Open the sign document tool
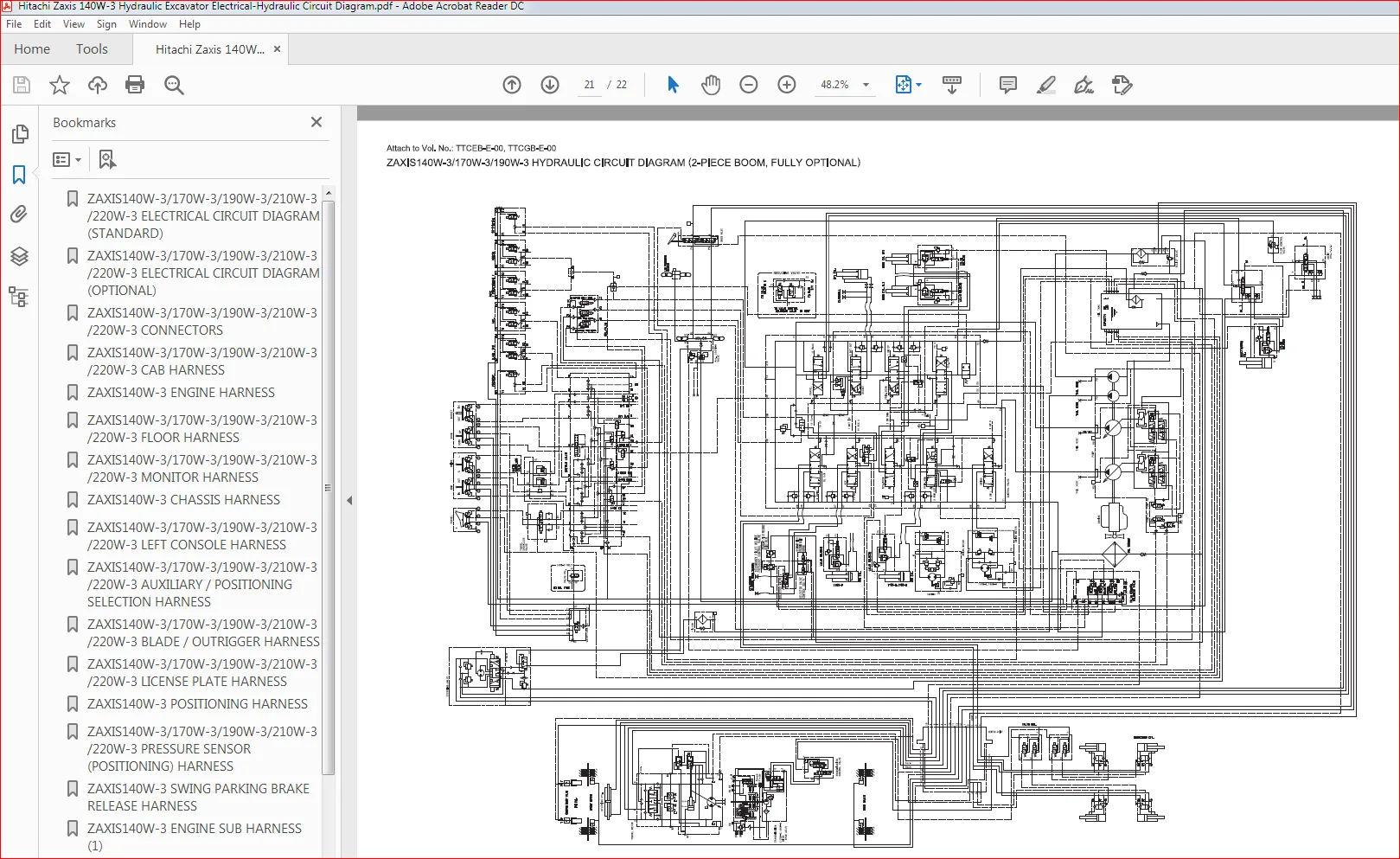1400x859 pixels. coord(1084,85)
